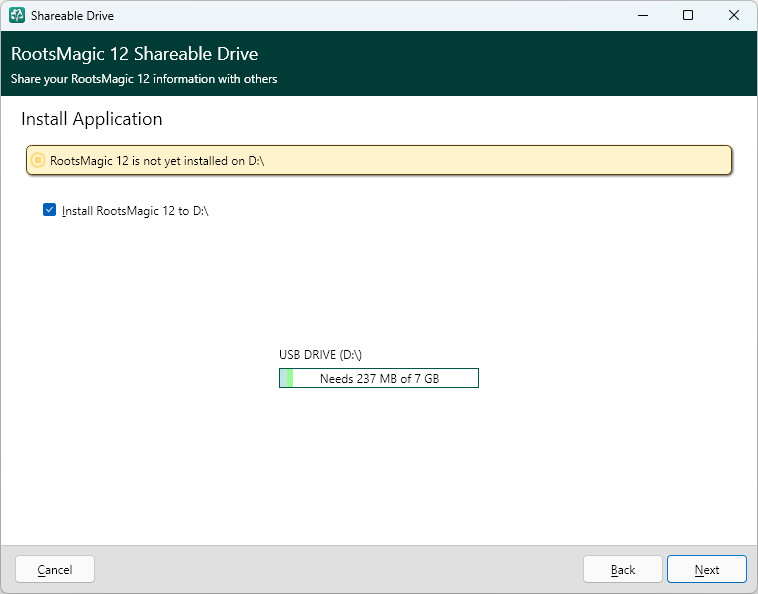Click the USB drive space usage bar
This screenshot has height=594, width=758.
[379, 378]
